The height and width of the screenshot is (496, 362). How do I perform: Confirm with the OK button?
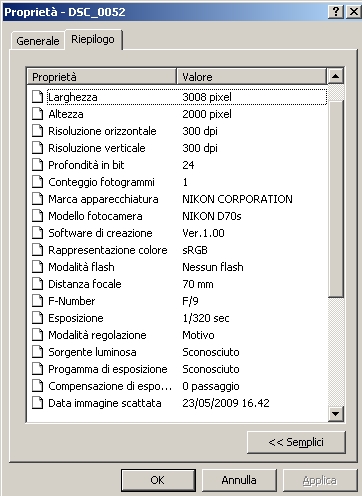coord(158,480)
